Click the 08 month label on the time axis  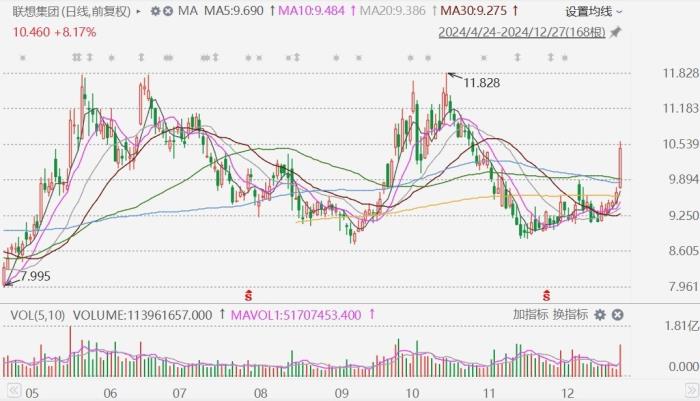[x=260, y=393]
